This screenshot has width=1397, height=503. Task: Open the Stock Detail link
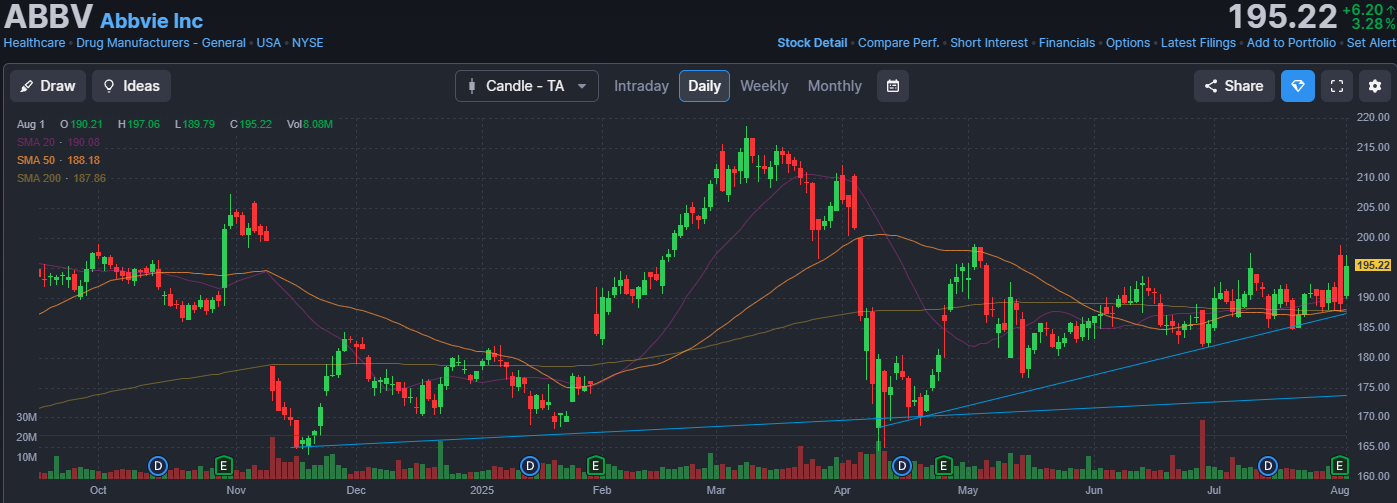click(812, 43)
